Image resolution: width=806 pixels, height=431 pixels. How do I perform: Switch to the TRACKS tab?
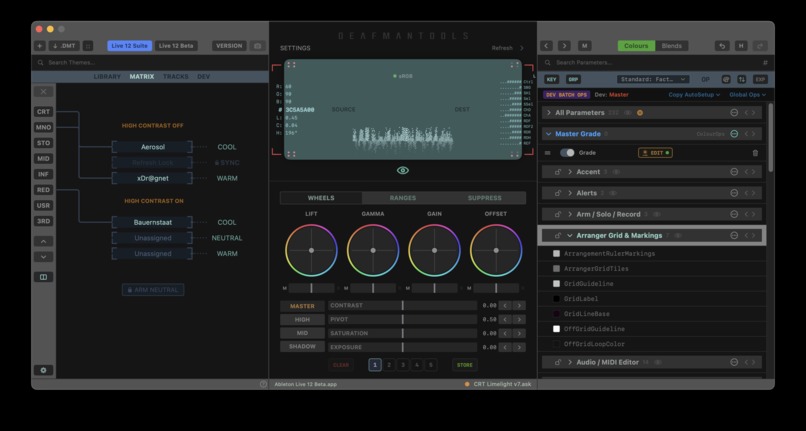coord(176,77)
